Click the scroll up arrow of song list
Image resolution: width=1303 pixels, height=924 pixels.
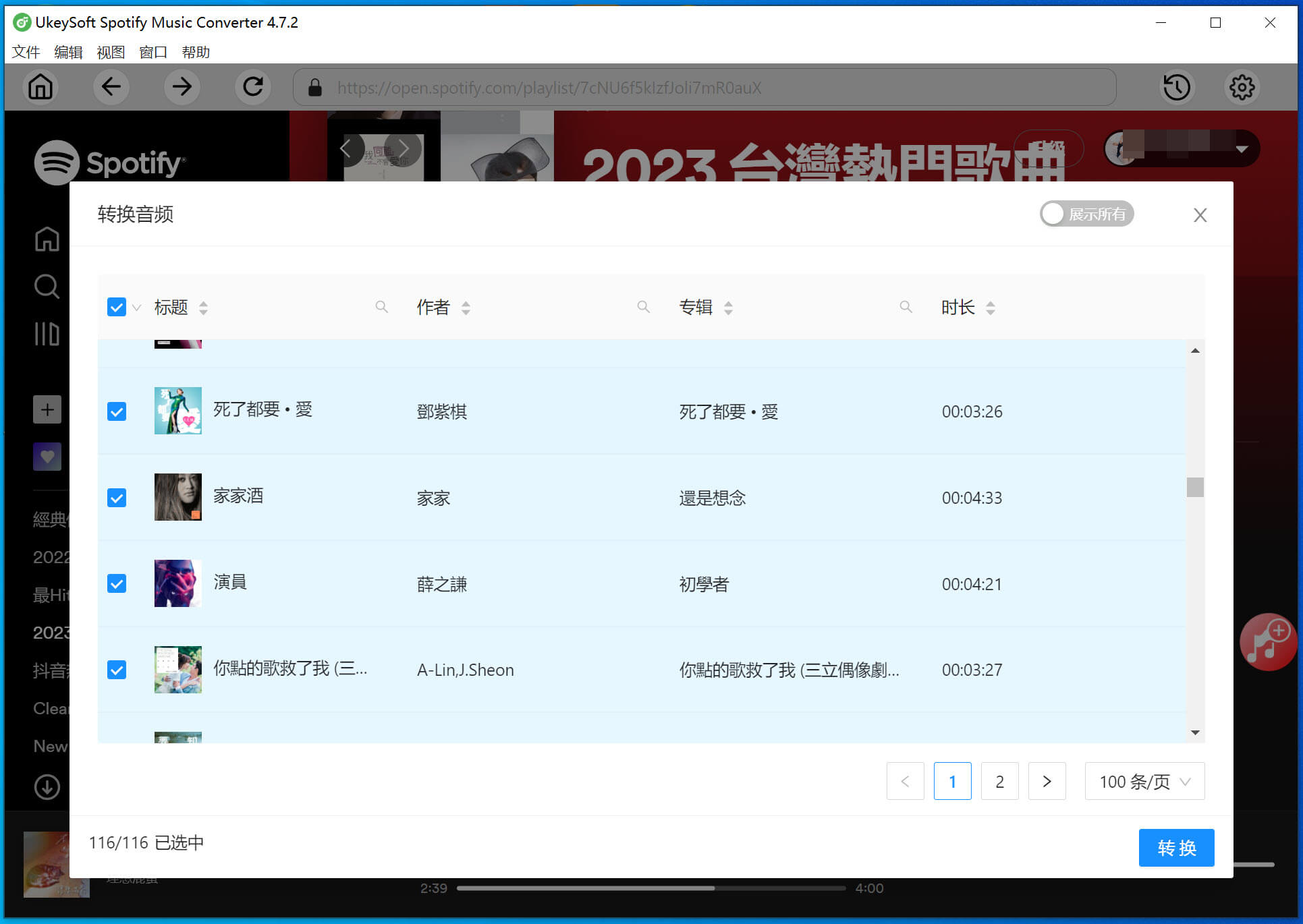click(1195, 350)
